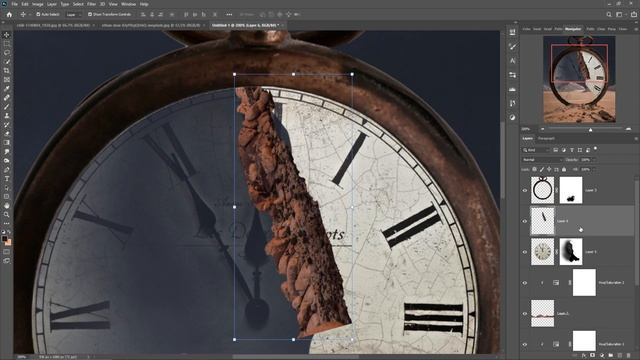Select the Frame tool
The image size is (640, 360).
point(7,80)
